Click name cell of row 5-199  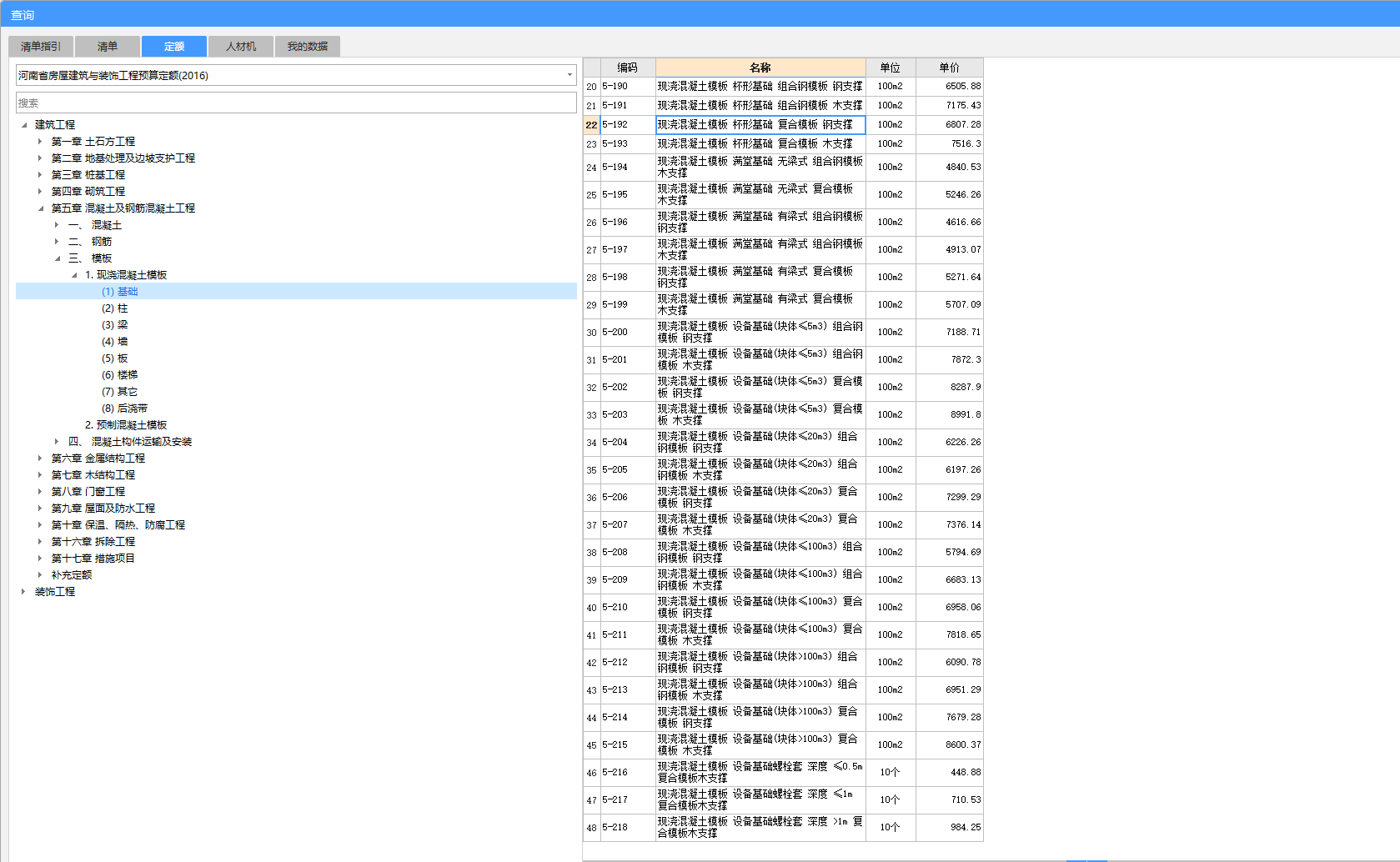click(760, 305)
